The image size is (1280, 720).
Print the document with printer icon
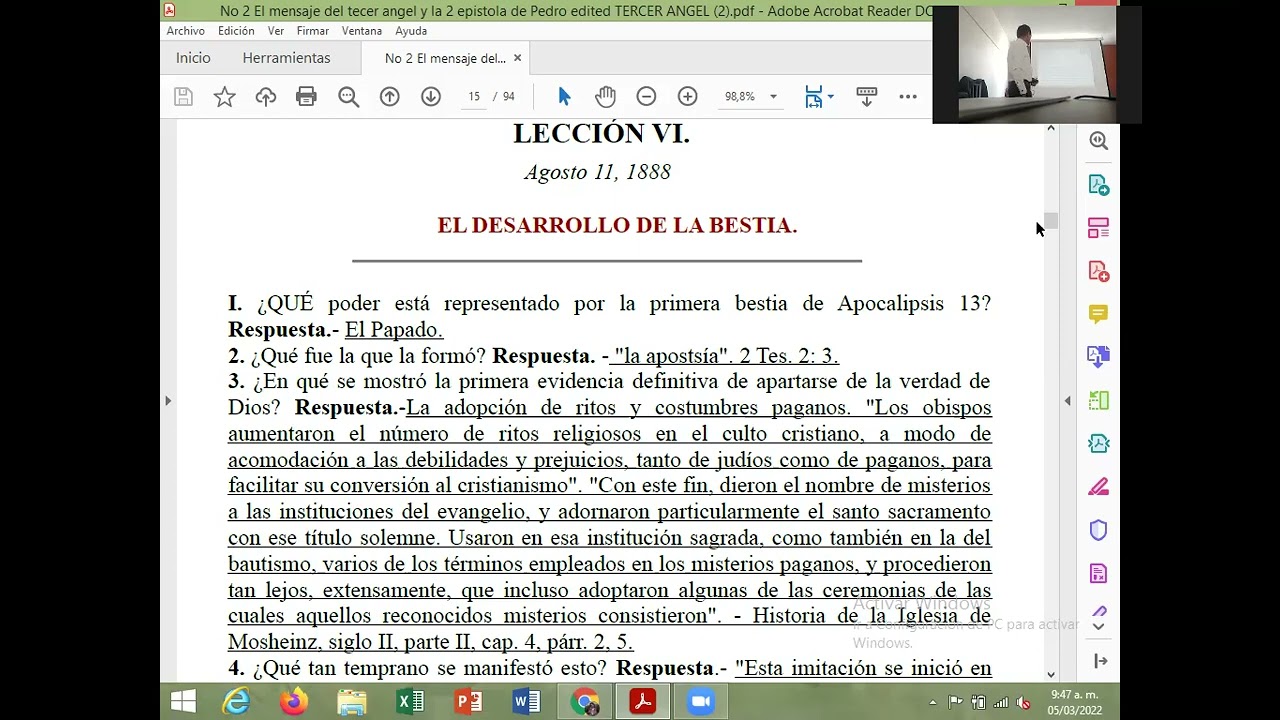pyautogui.click(x=306, y=96)
